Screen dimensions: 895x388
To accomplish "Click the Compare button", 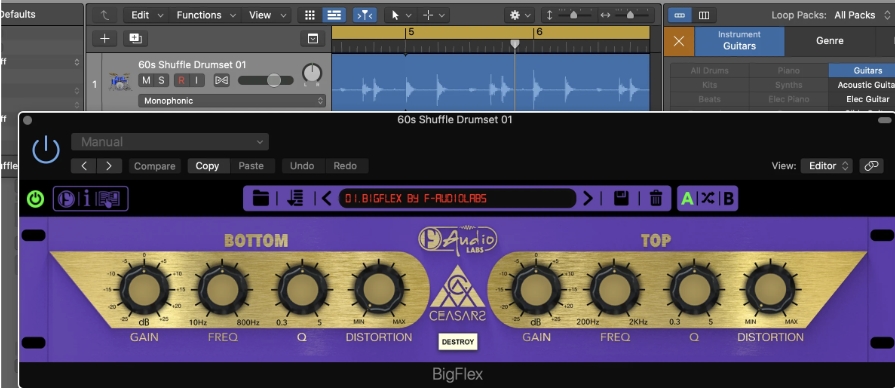I will coord(154,166).
